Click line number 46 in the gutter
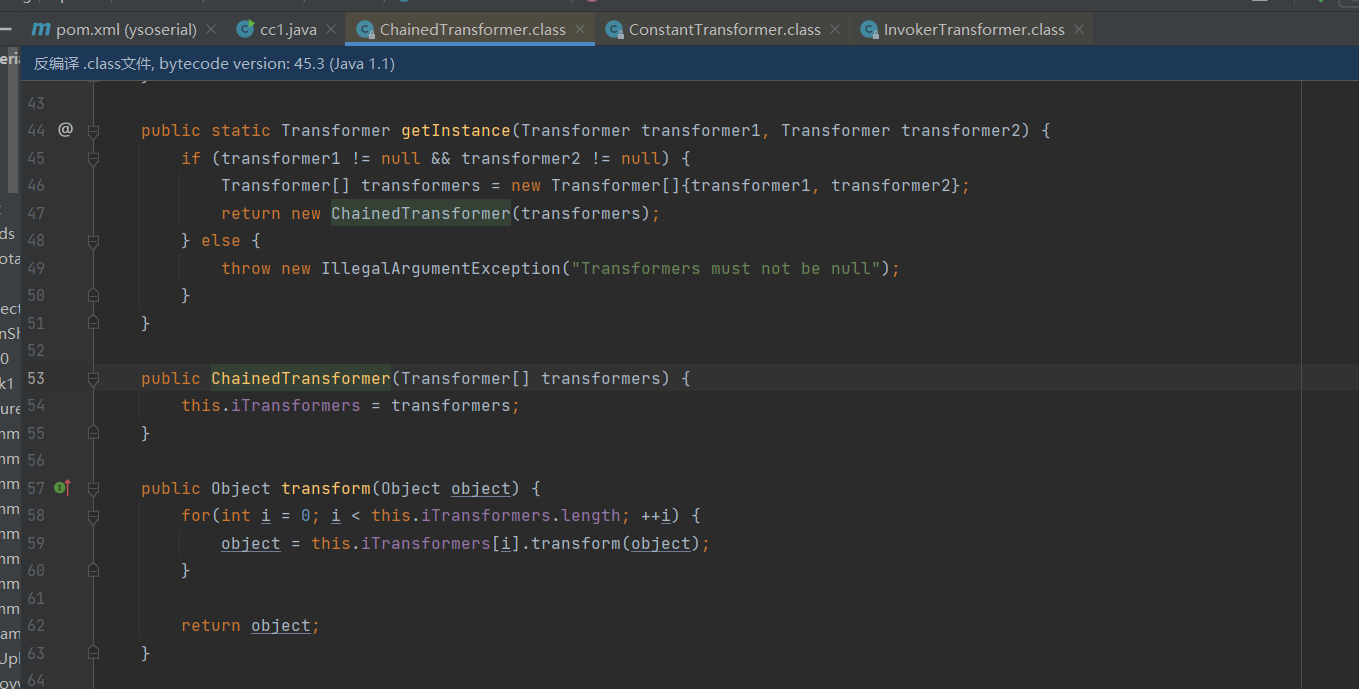This screenshot has width=1359, height=689. coord(36,186)
